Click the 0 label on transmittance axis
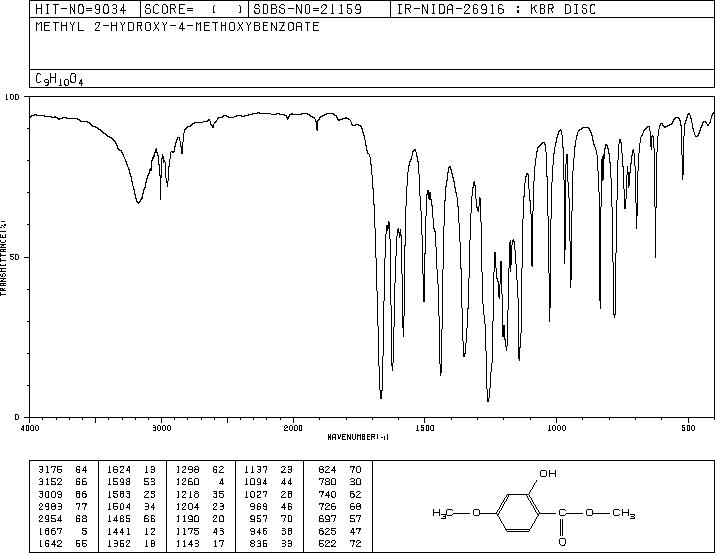The image size is (715, 553). [x=17, y=417]
